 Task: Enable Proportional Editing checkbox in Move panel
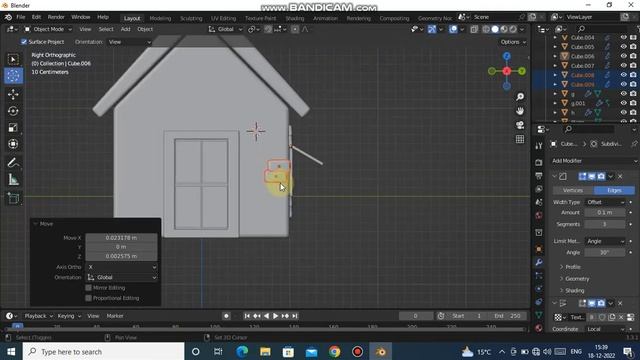point(88,298)
